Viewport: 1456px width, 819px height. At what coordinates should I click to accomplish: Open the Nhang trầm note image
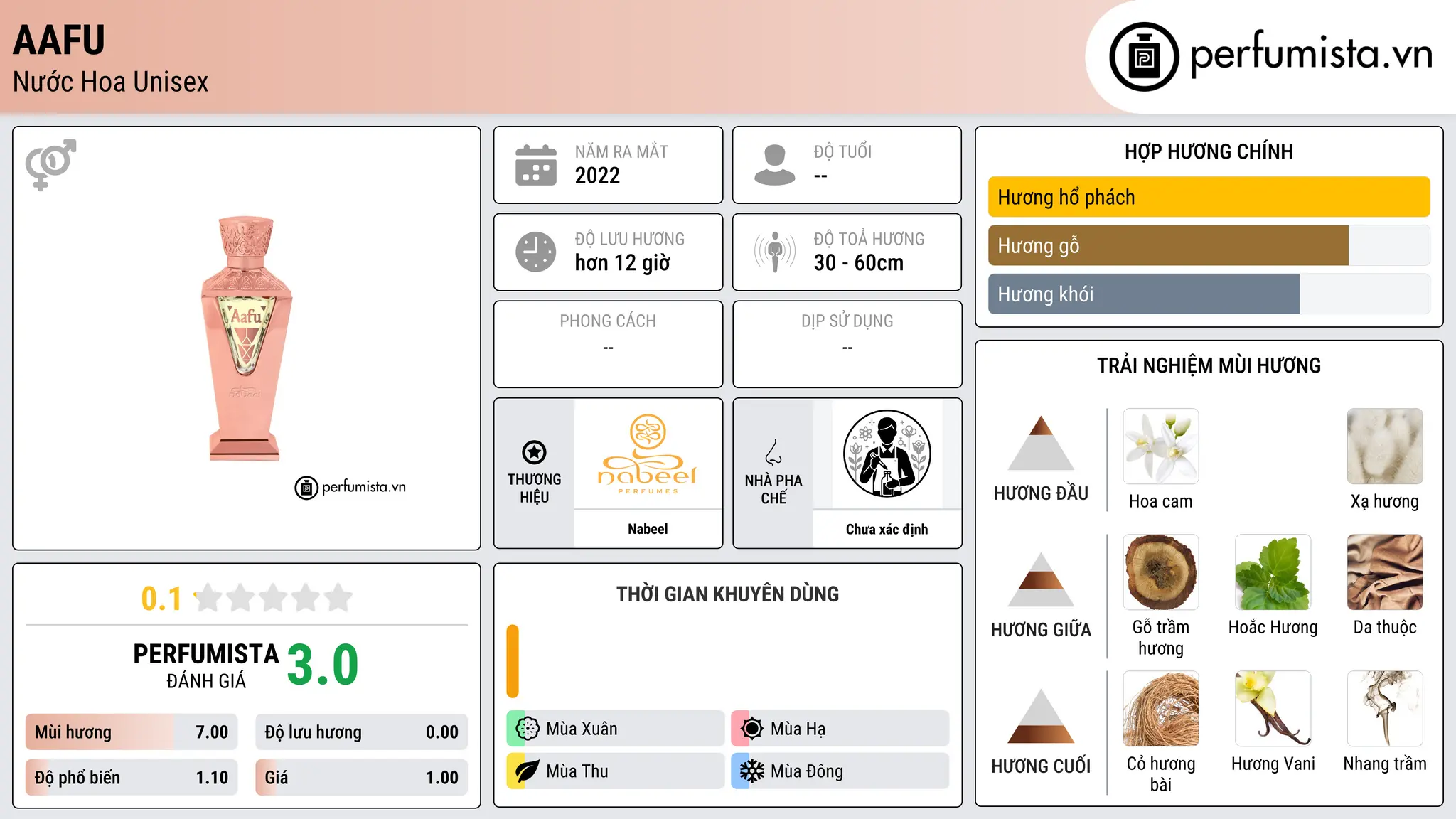click(x=1385, y=709)
